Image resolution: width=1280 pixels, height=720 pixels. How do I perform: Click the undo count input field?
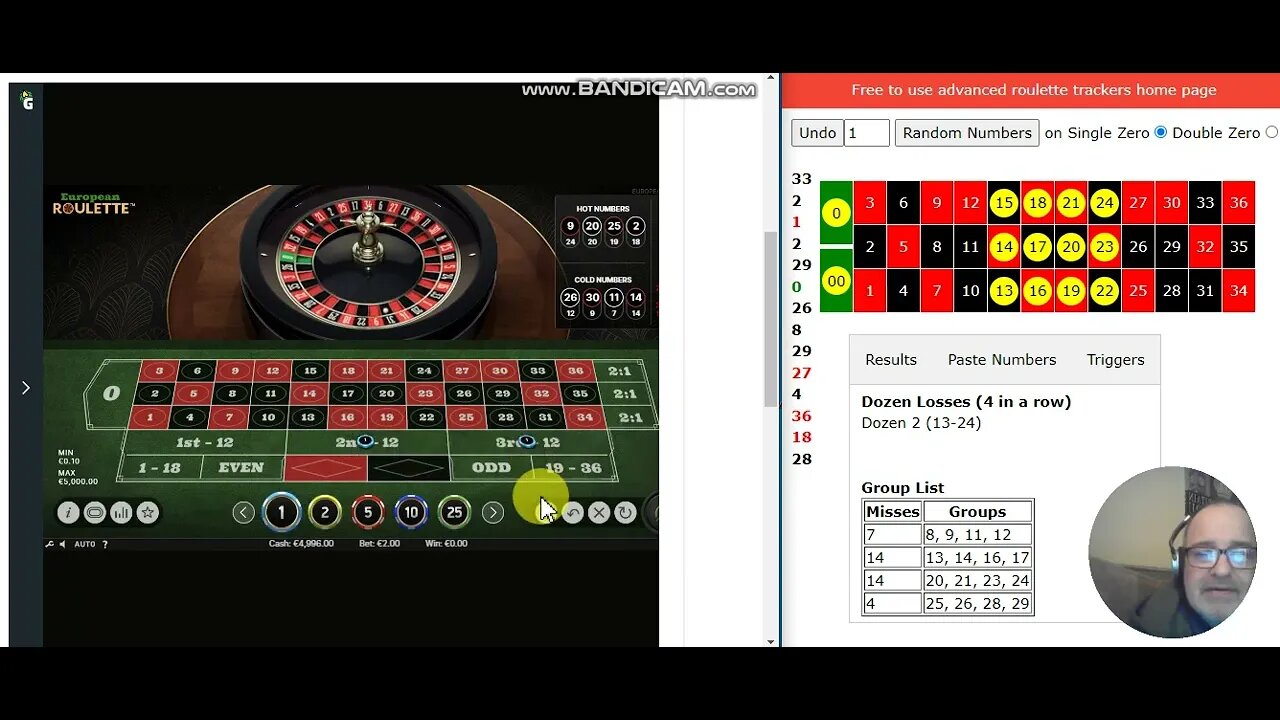(x=867, y=133)
